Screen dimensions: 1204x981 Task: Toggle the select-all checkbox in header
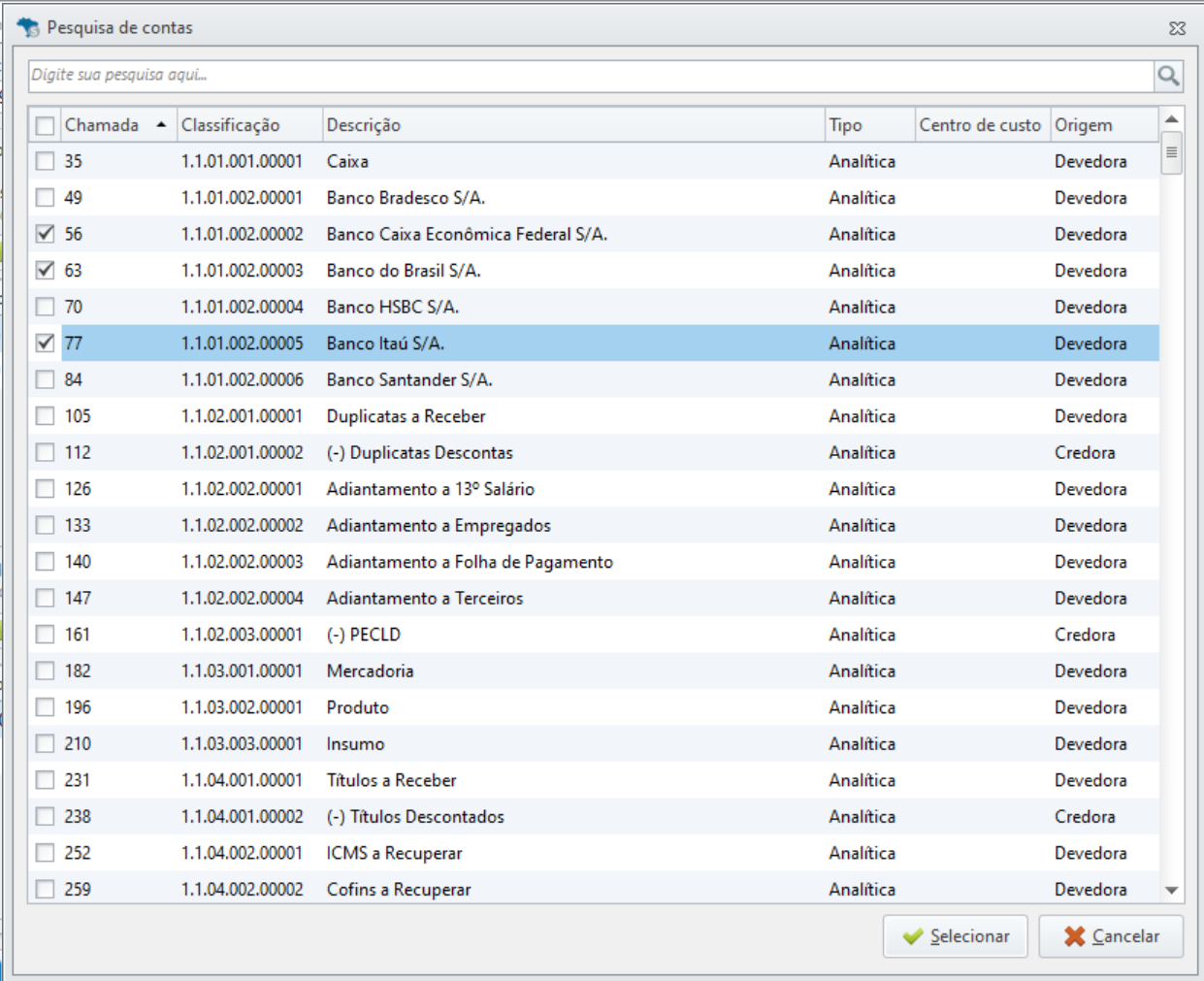[x=45, y=125]
